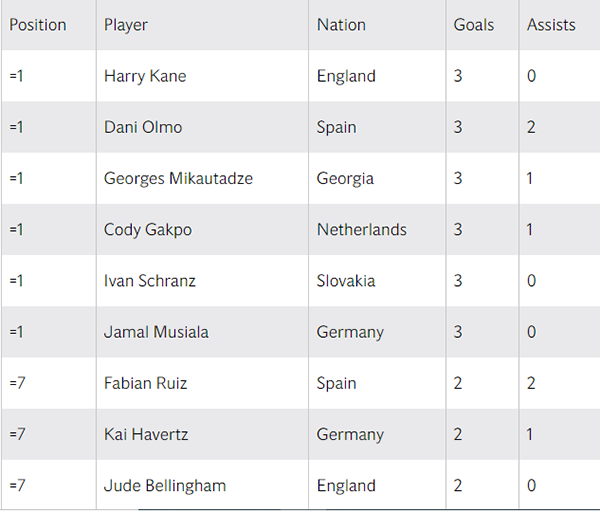This screenshot has height=513, width=600.
Task: Click the Position column header
Action: coord(38,25)
